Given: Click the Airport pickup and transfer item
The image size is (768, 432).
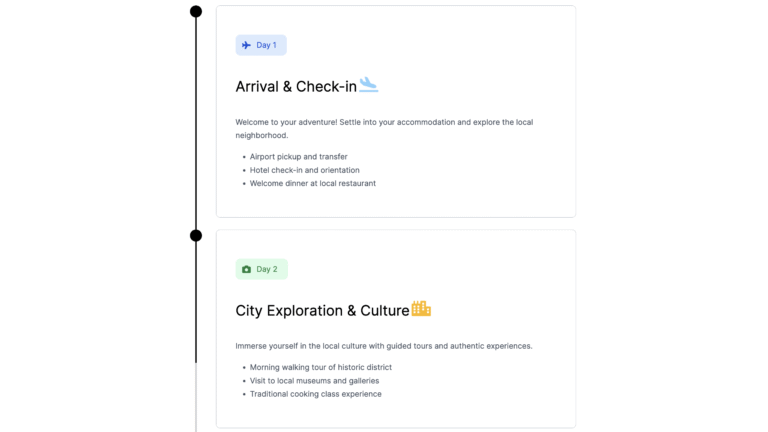Looking at the screenshot, I should [x=298, y=157].
